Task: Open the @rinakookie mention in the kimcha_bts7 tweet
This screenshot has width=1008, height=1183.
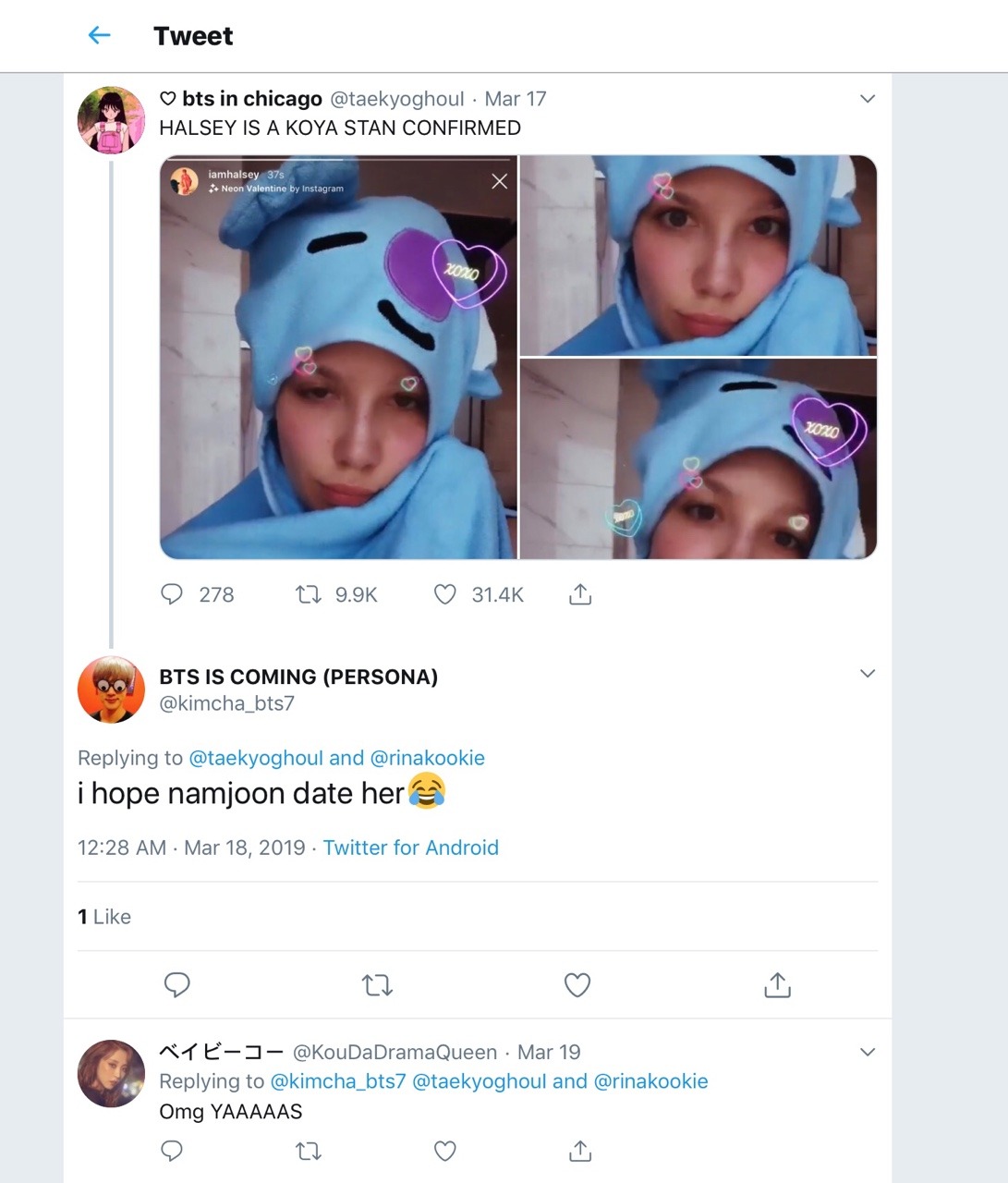Action: pos(427,758)
